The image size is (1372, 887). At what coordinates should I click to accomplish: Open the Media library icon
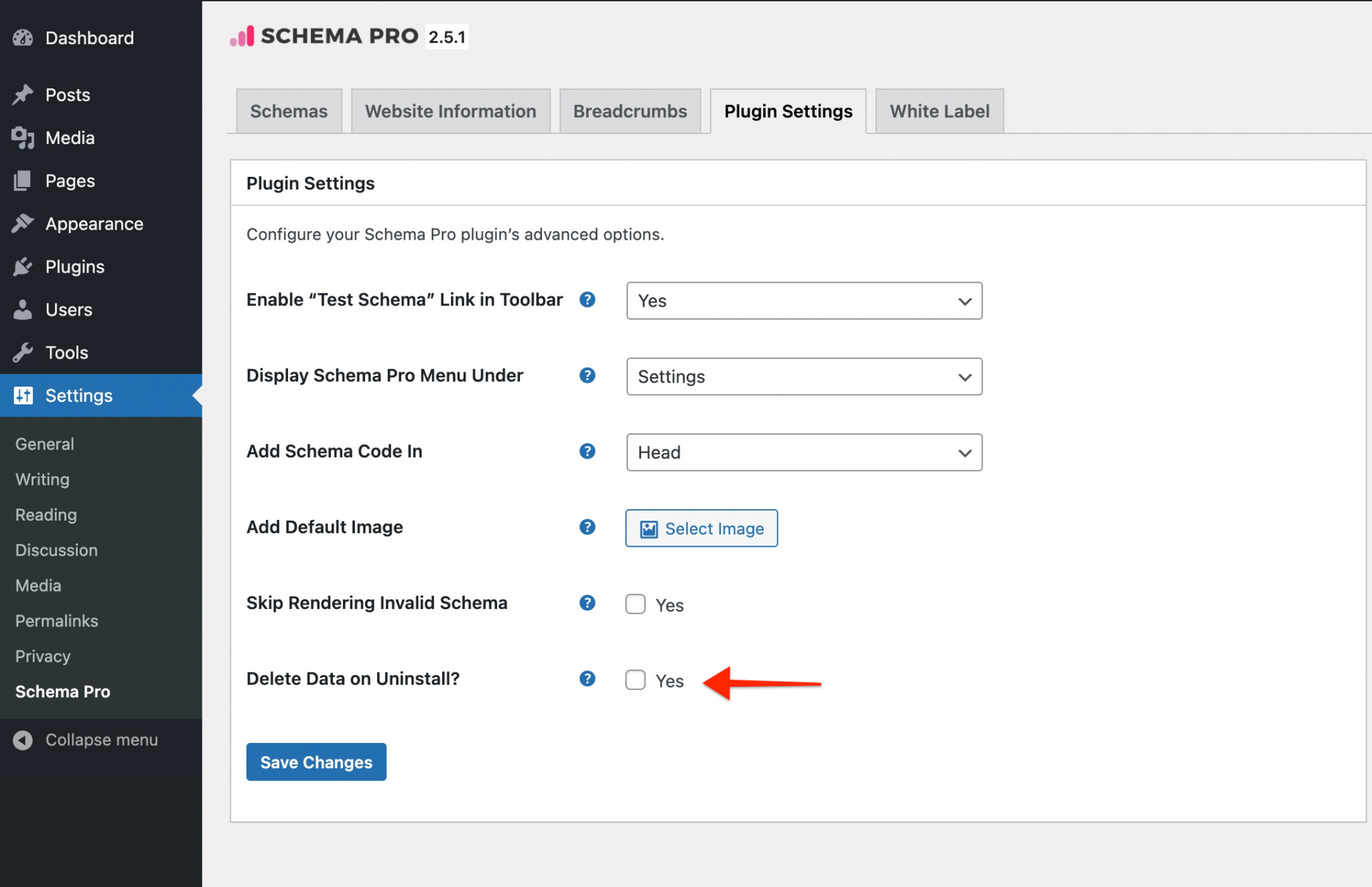pos(22,137)
